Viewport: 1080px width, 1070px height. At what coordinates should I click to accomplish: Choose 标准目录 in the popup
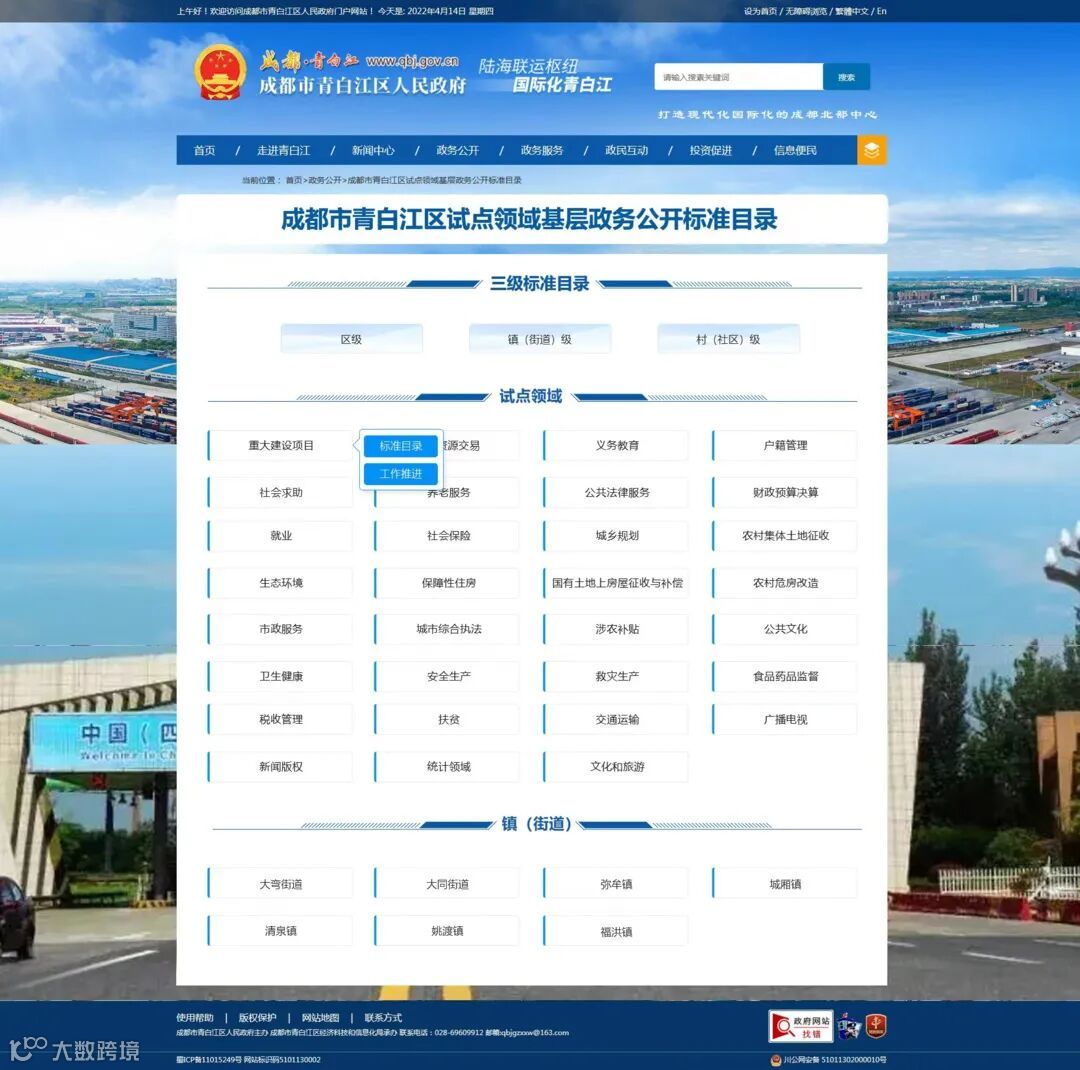coord(401,446)
